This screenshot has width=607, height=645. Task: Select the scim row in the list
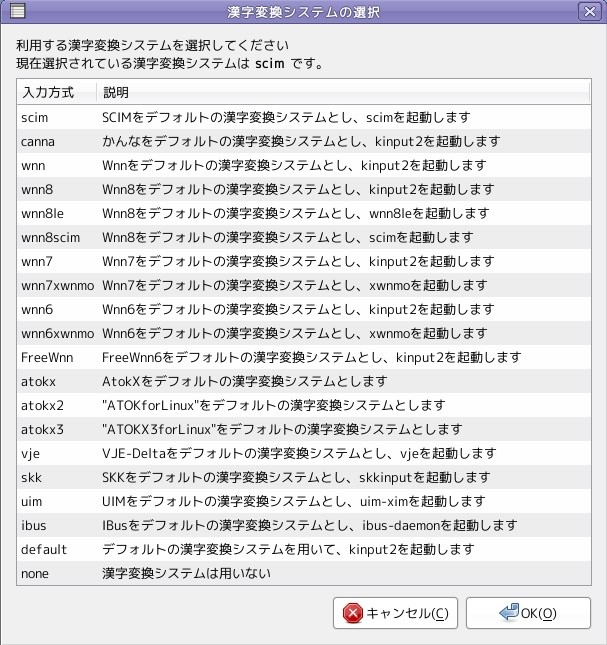(304, 117)
